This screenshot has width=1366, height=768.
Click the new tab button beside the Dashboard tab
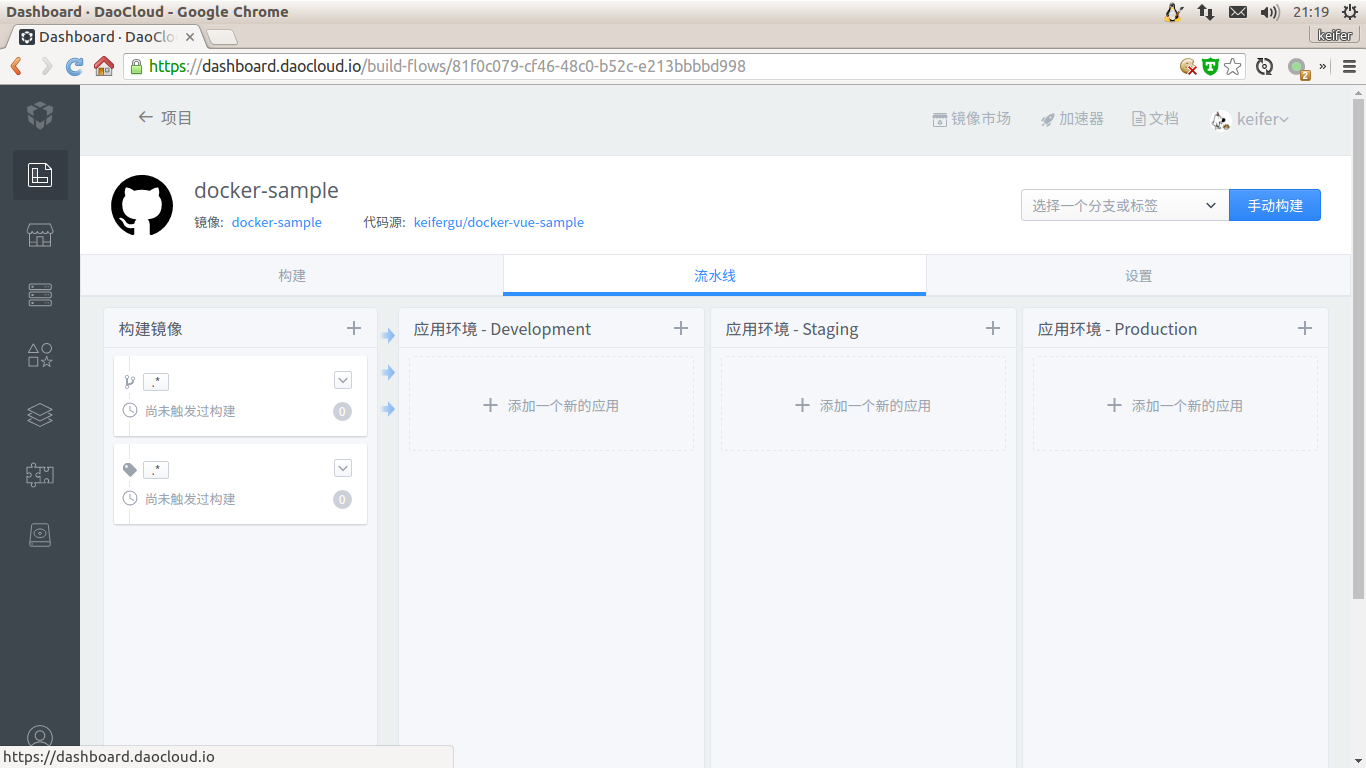point(222,37)
